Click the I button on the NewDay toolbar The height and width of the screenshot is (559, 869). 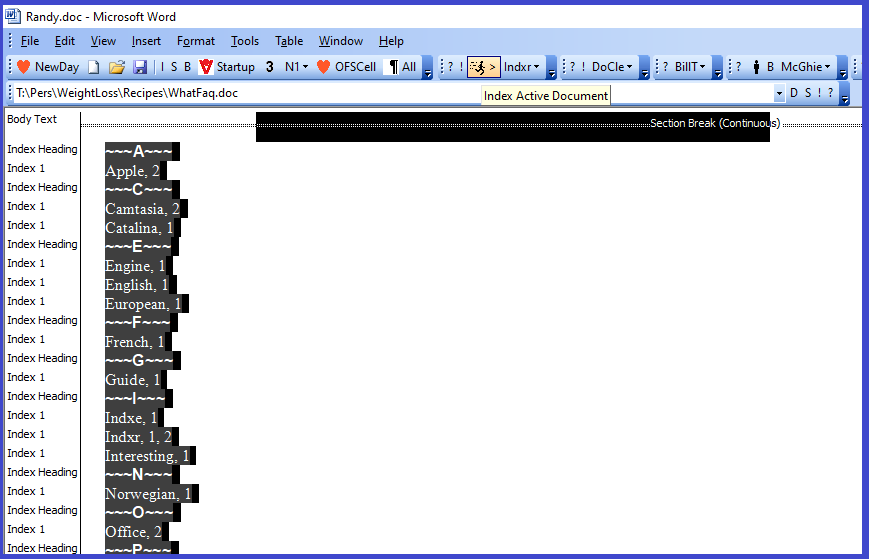click(x=162, y=67)
